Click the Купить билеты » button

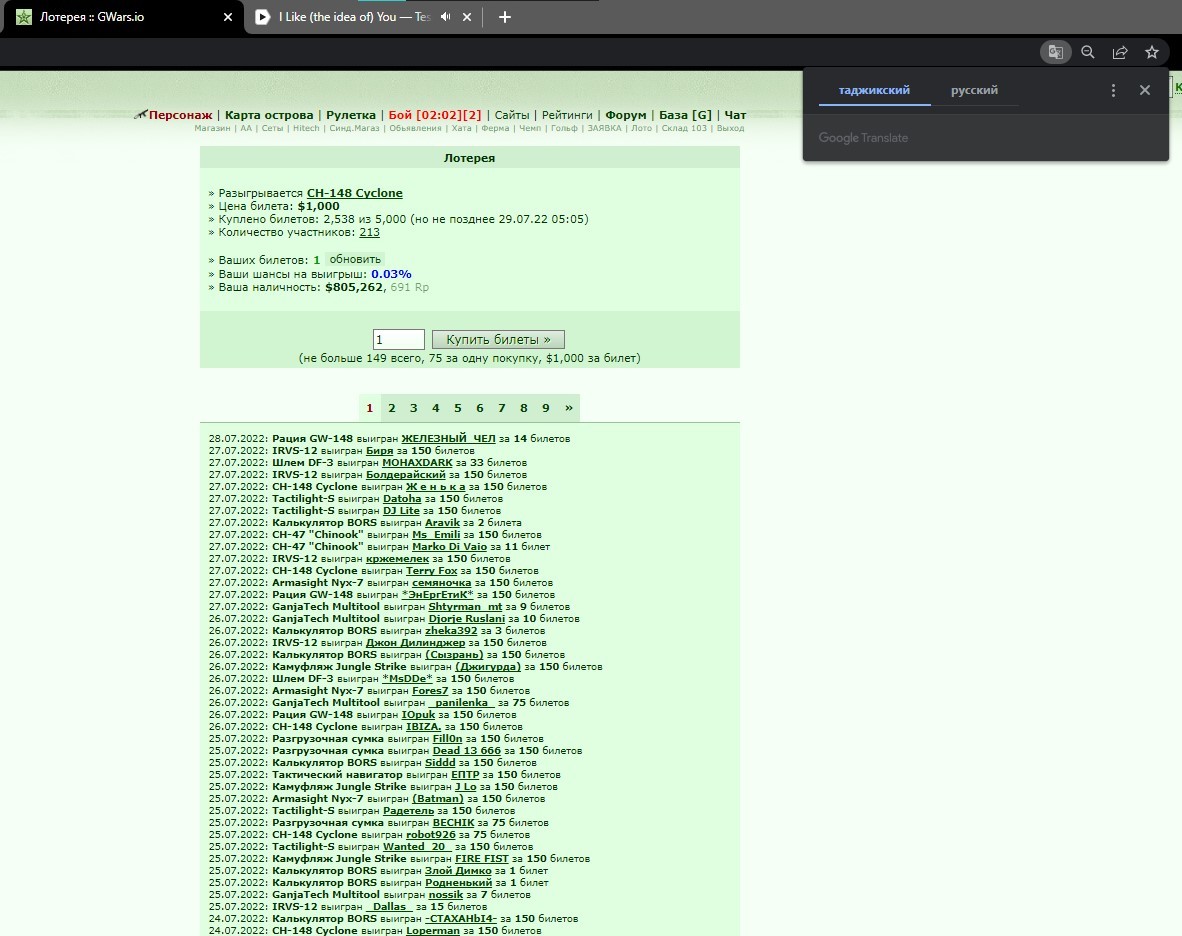498,339
